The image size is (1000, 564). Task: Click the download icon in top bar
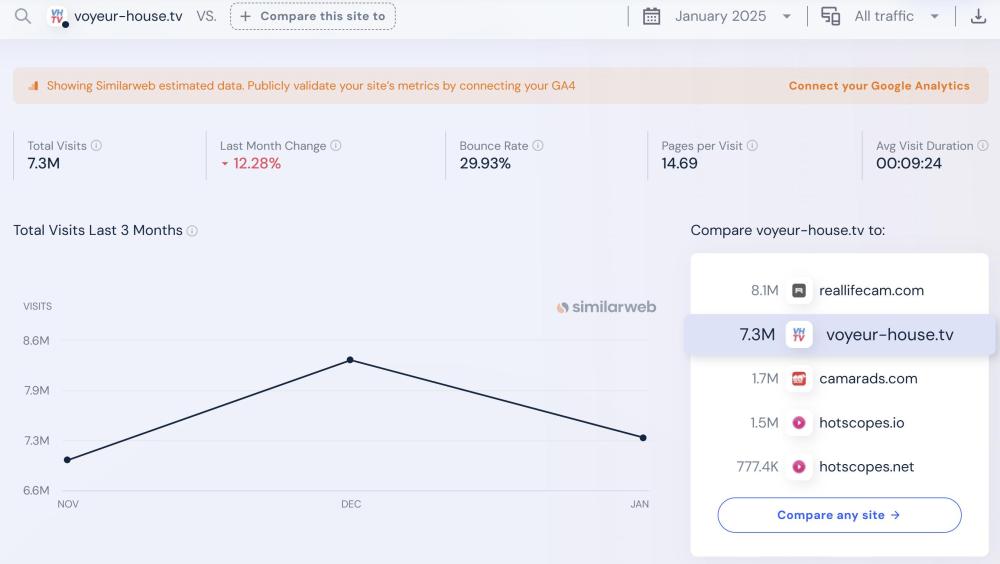978,16
